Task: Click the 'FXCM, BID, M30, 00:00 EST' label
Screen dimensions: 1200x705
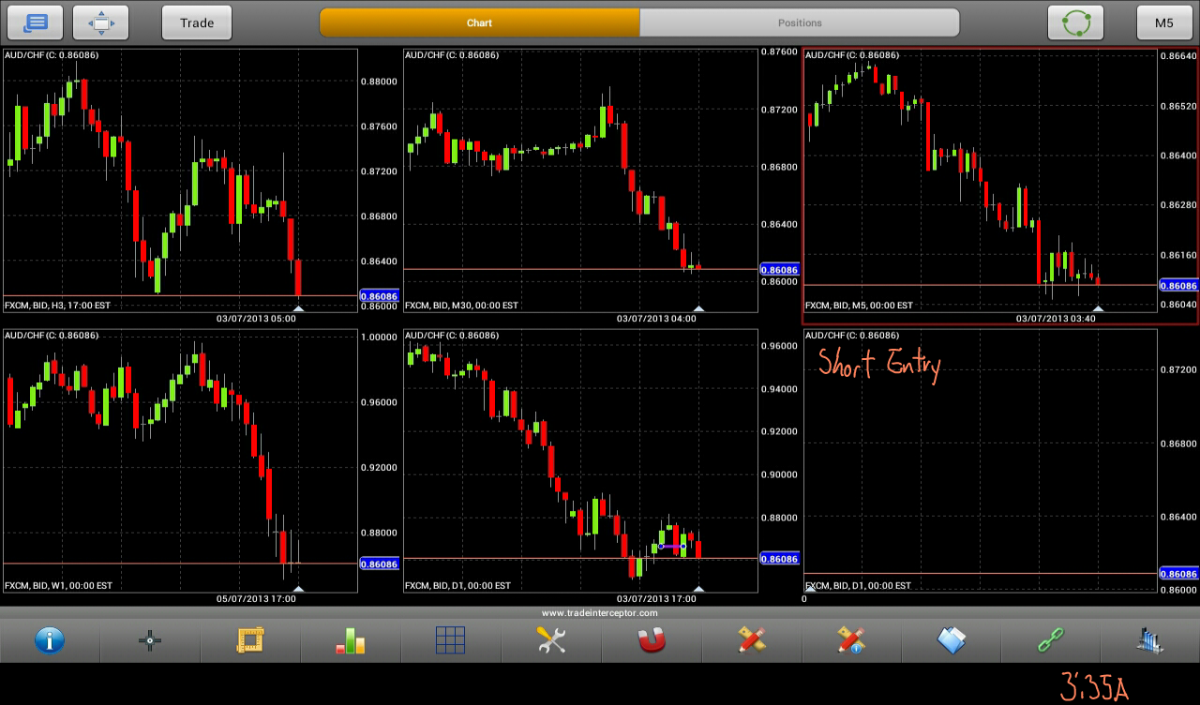Action: click(461, 305)
